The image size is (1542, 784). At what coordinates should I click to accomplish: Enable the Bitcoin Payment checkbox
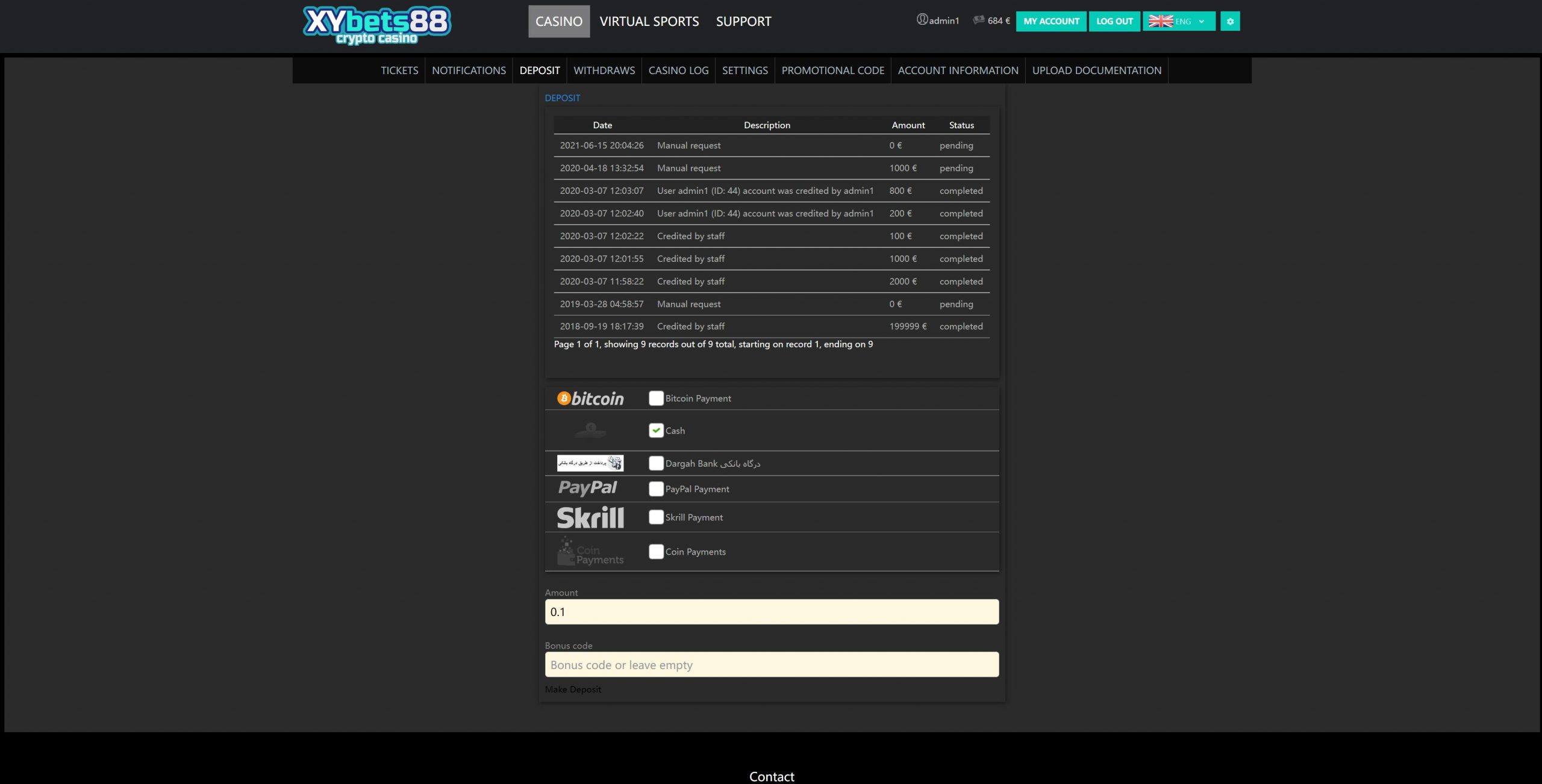pos(656,398)
